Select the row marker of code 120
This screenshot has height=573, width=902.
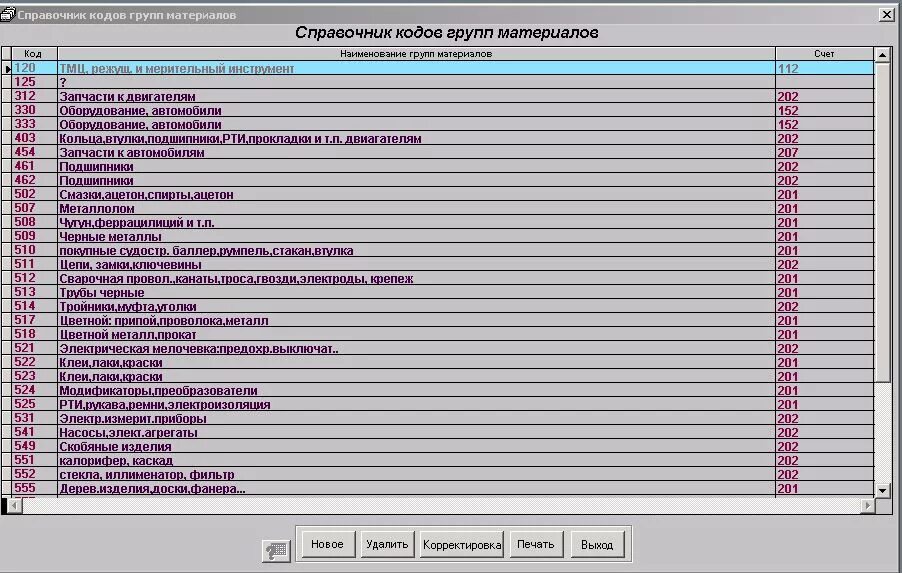coord(6,68)
